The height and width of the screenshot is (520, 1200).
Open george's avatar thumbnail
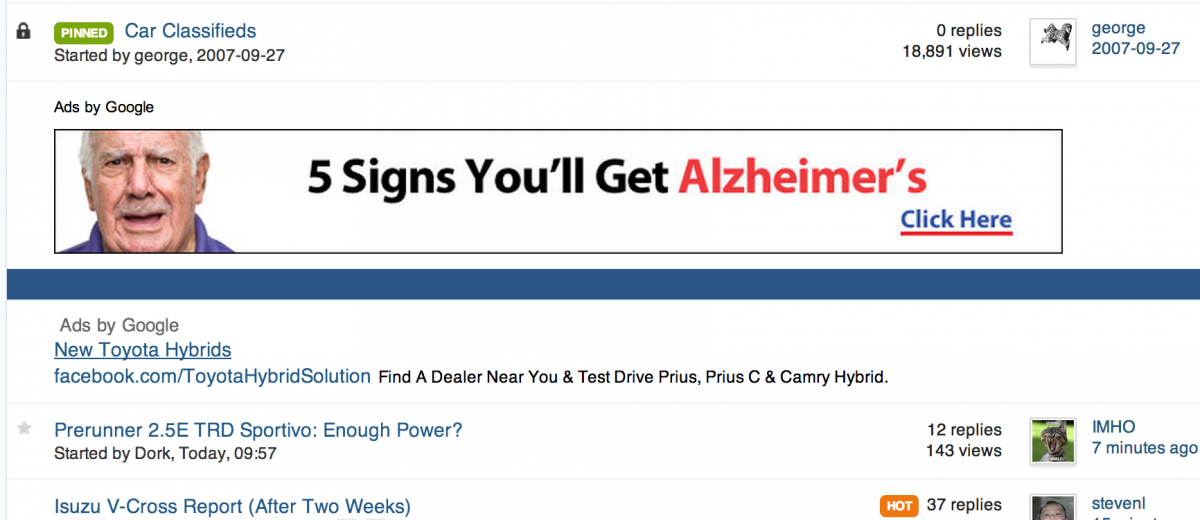1053,42
